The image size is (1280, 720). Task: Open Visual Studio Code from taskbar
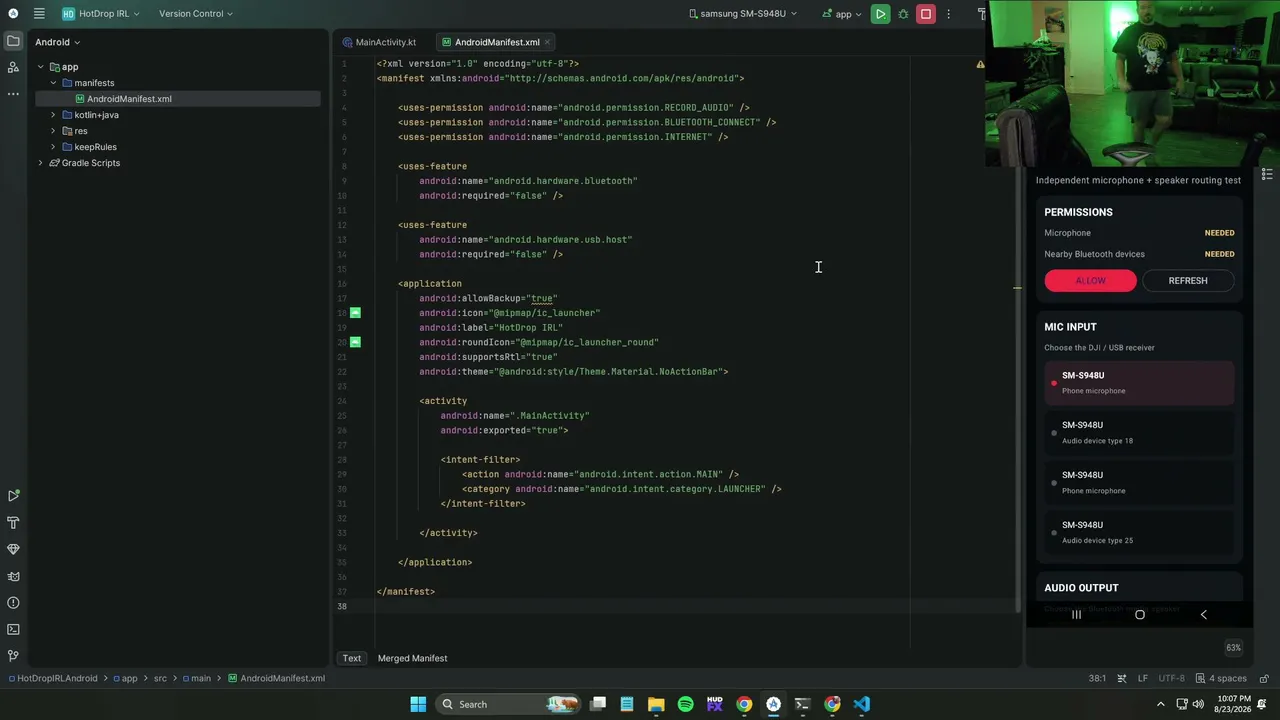click(x=862, y=704)
